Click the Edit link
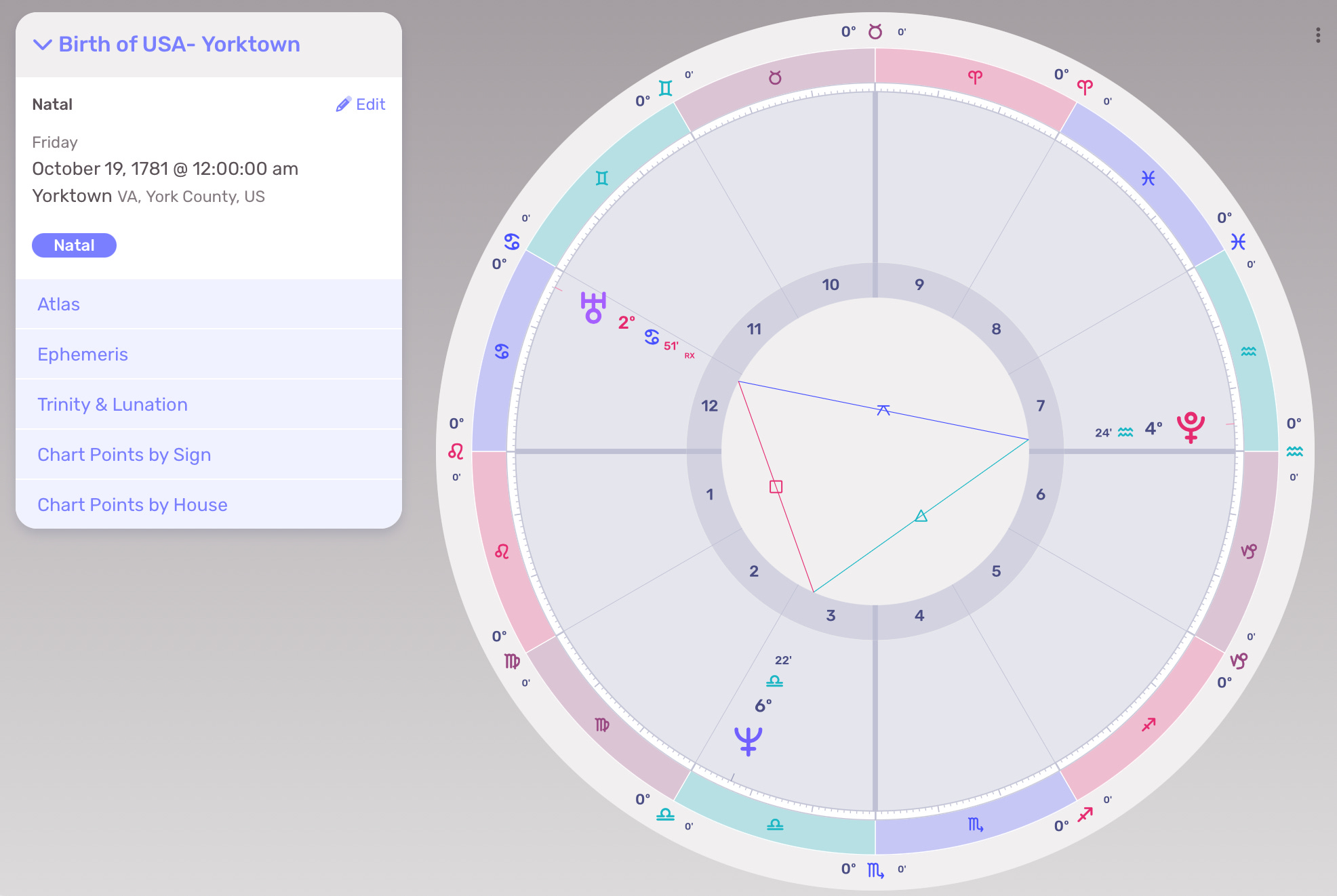Image resolution: width=1337 pixels, height=896 pixels. (370, 104)
